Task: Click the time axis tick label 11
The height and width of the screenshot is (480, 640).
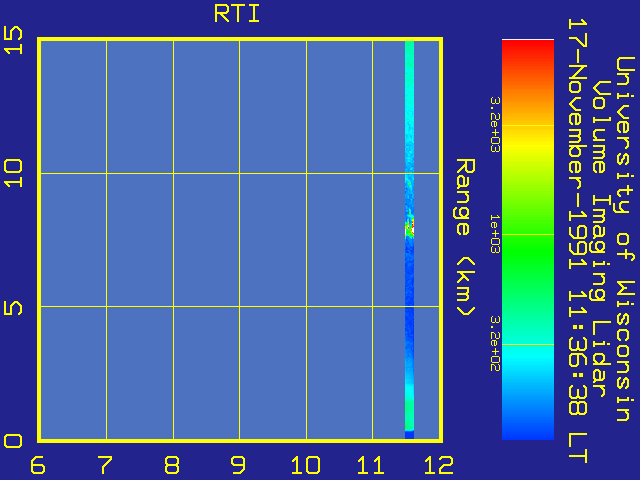Action: click(x=371, y=465)
